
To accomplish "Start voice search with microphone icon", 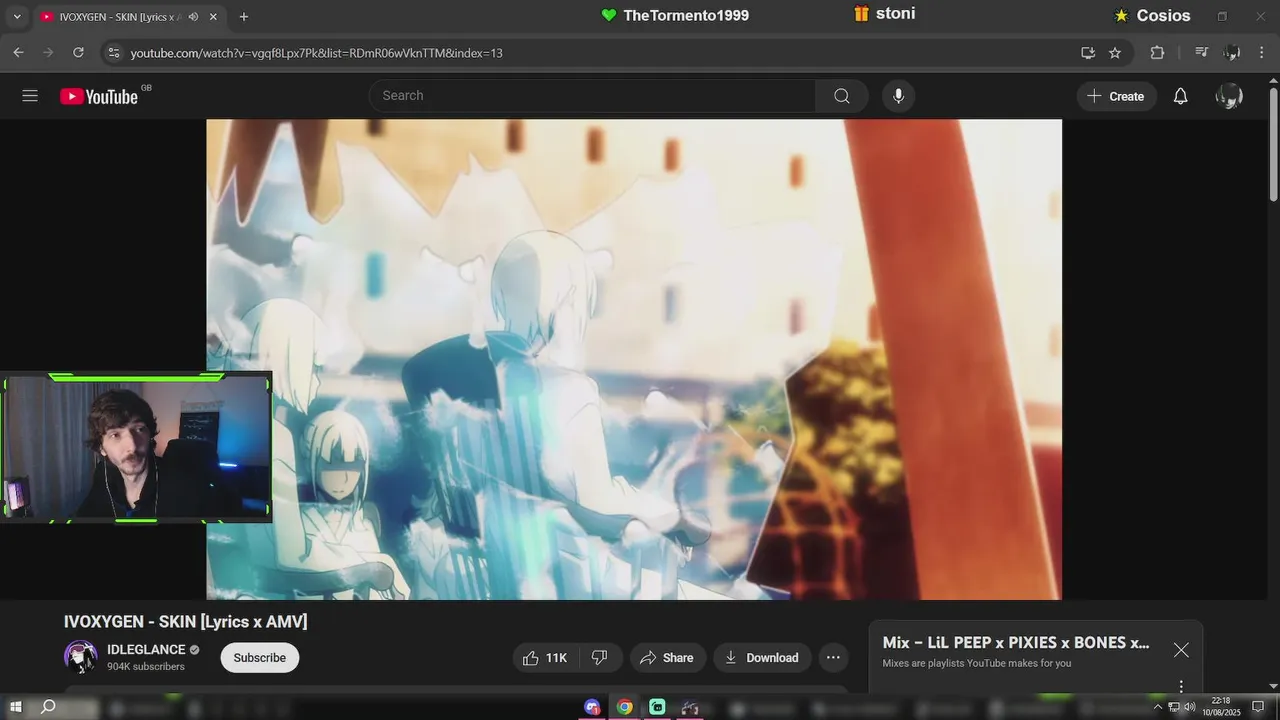I will pos(898,96).
